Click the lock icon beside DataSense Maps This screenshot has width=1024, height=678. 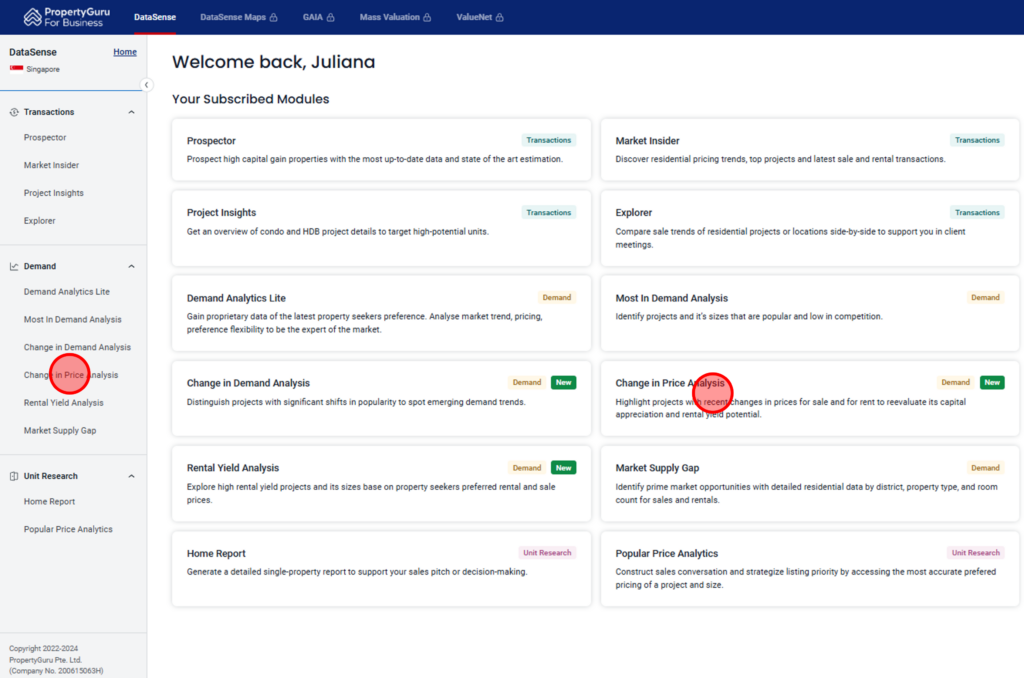(x=274, y=17)
